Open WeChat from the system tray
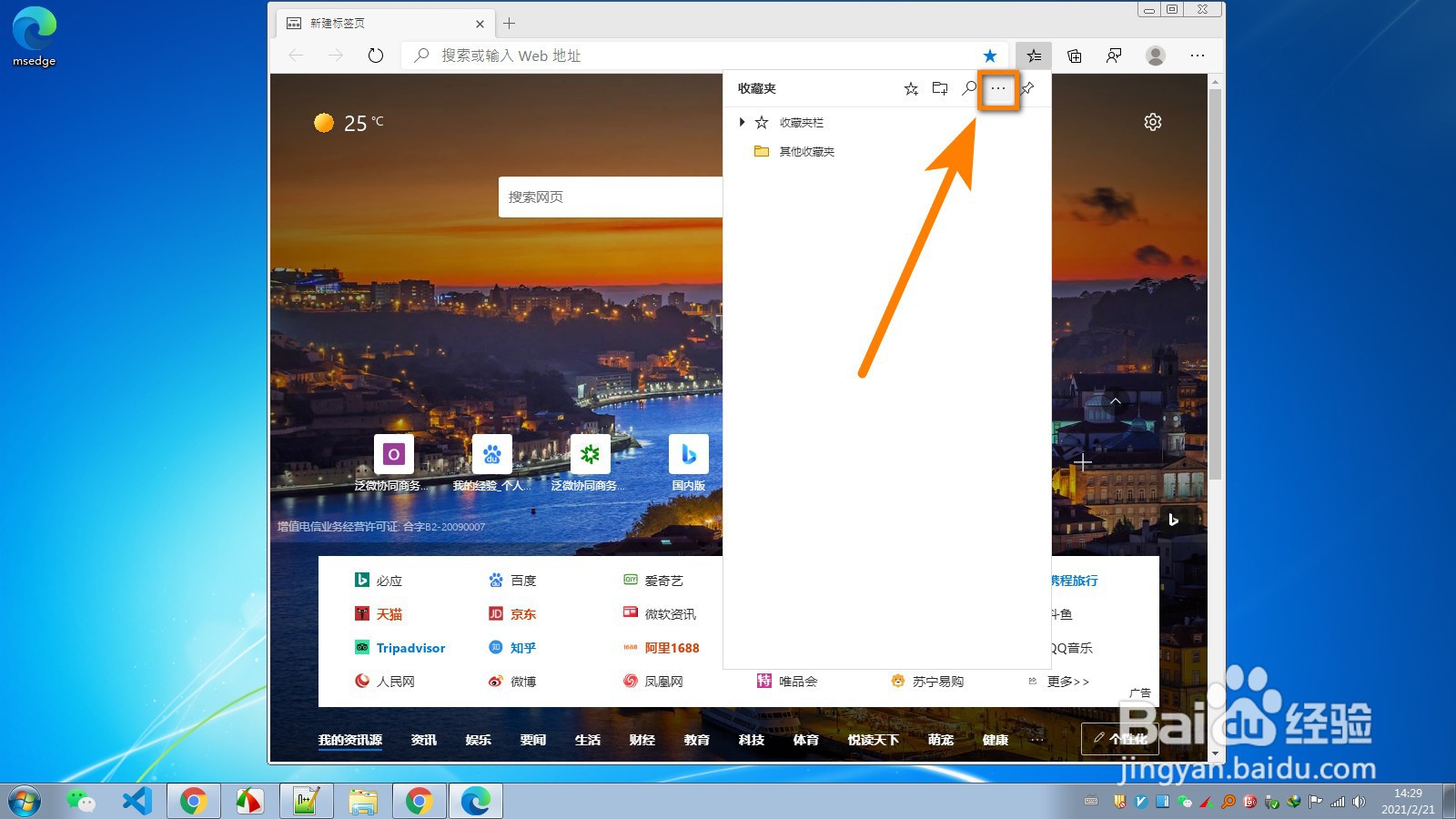The image size is (1456, 819). pos(1184,802)
